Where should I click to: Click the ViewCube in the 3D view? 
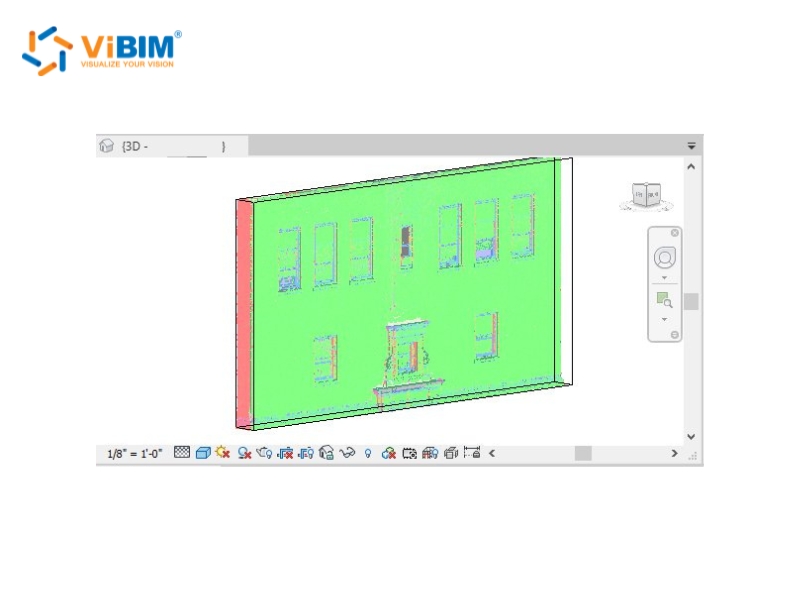pos(646,196)
